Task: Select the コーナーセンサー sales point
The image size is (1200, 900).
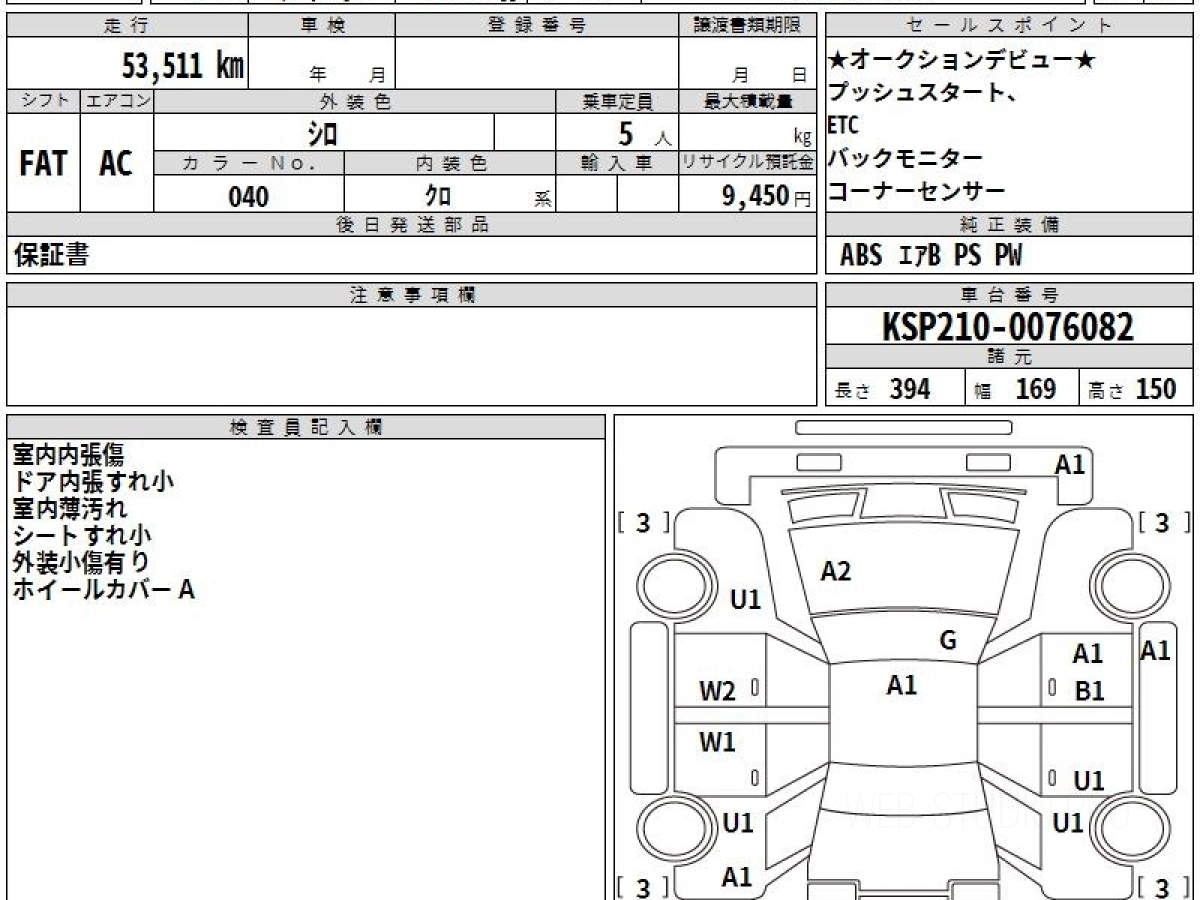Action: 916,191
